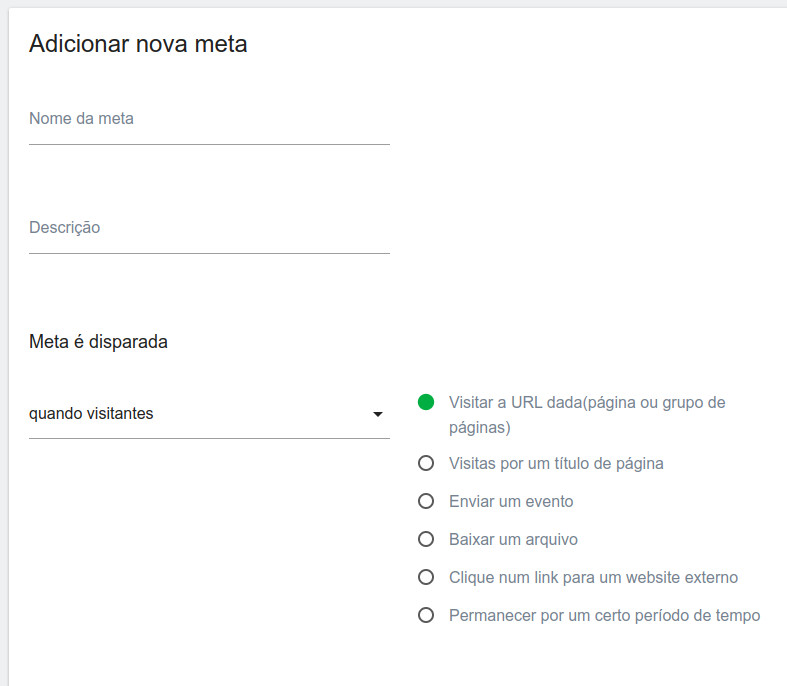Choose the 'Enviar um evento' radio option

click(x=426, y=501)
